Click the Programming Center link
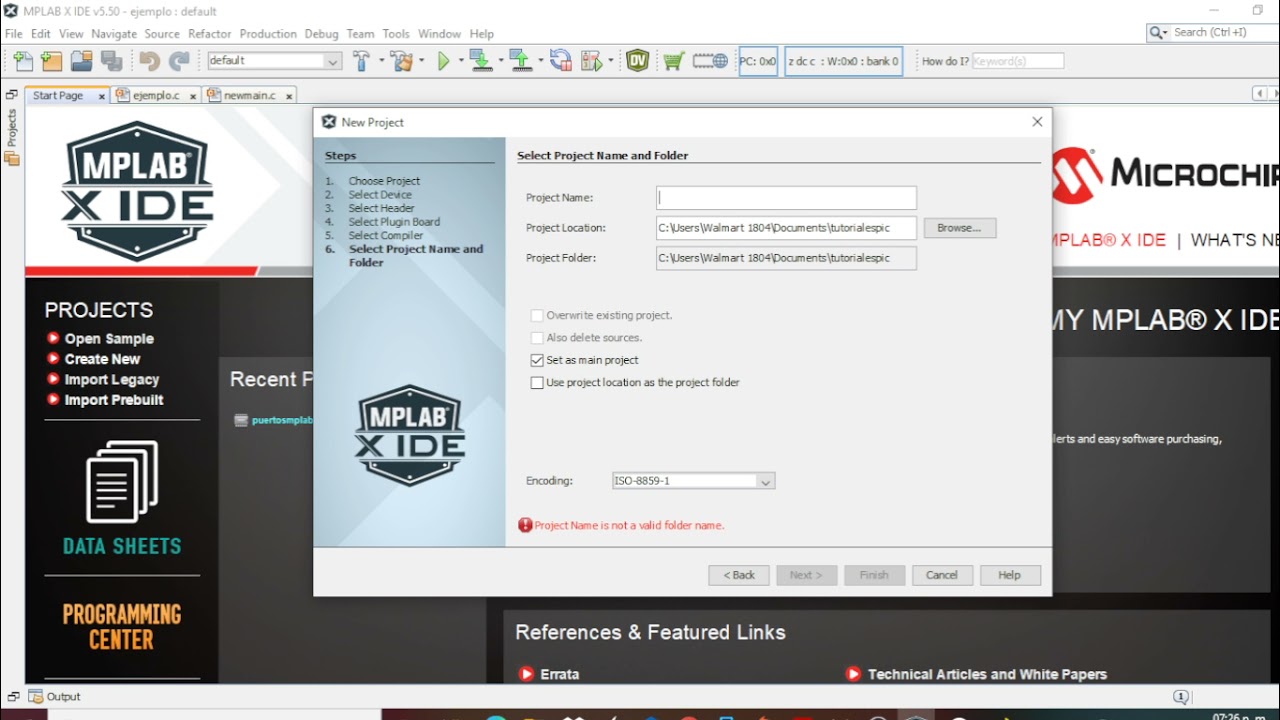Image resolution: width=1280 pixels, height=720 pixels. [x=122, y=626]
